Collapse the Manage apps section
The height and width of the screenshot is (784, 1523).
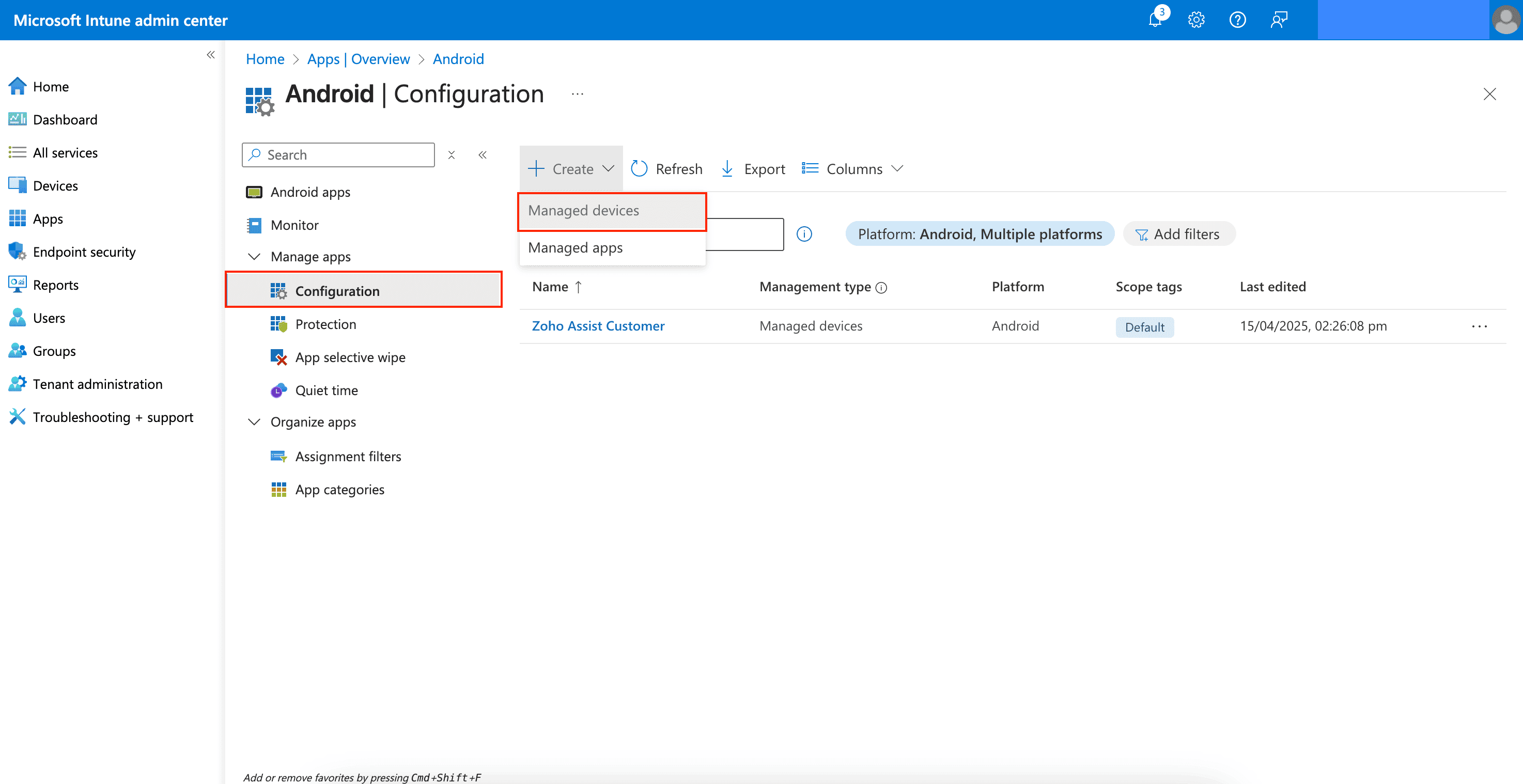(x=254, y=257)
